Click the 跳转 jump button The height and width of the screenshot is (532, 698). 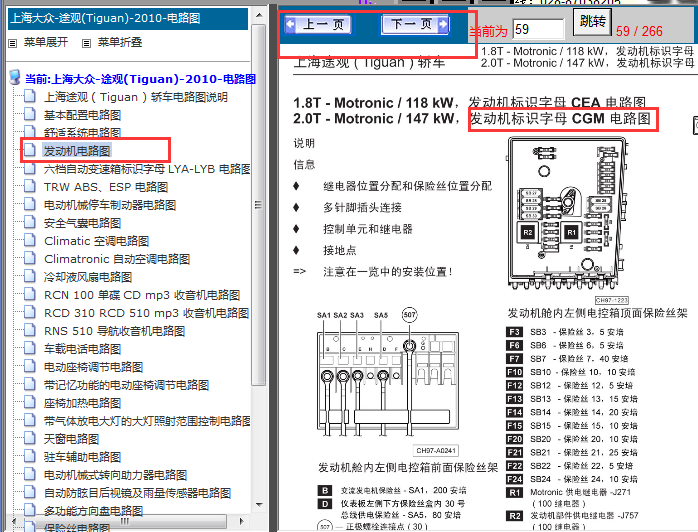(x=592, y=21)
